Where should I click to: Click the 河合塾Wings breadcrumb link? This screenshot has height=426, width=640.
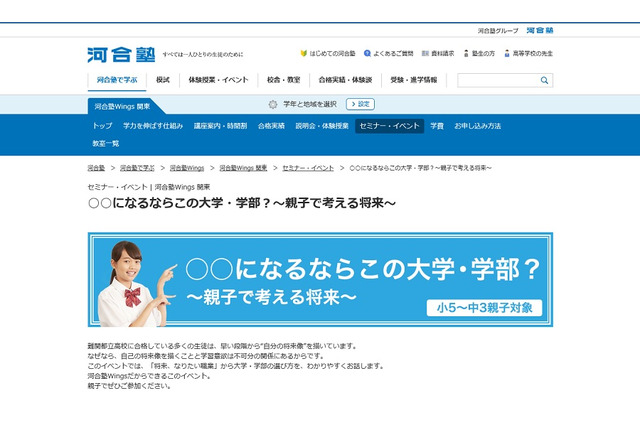pos(187,168)
